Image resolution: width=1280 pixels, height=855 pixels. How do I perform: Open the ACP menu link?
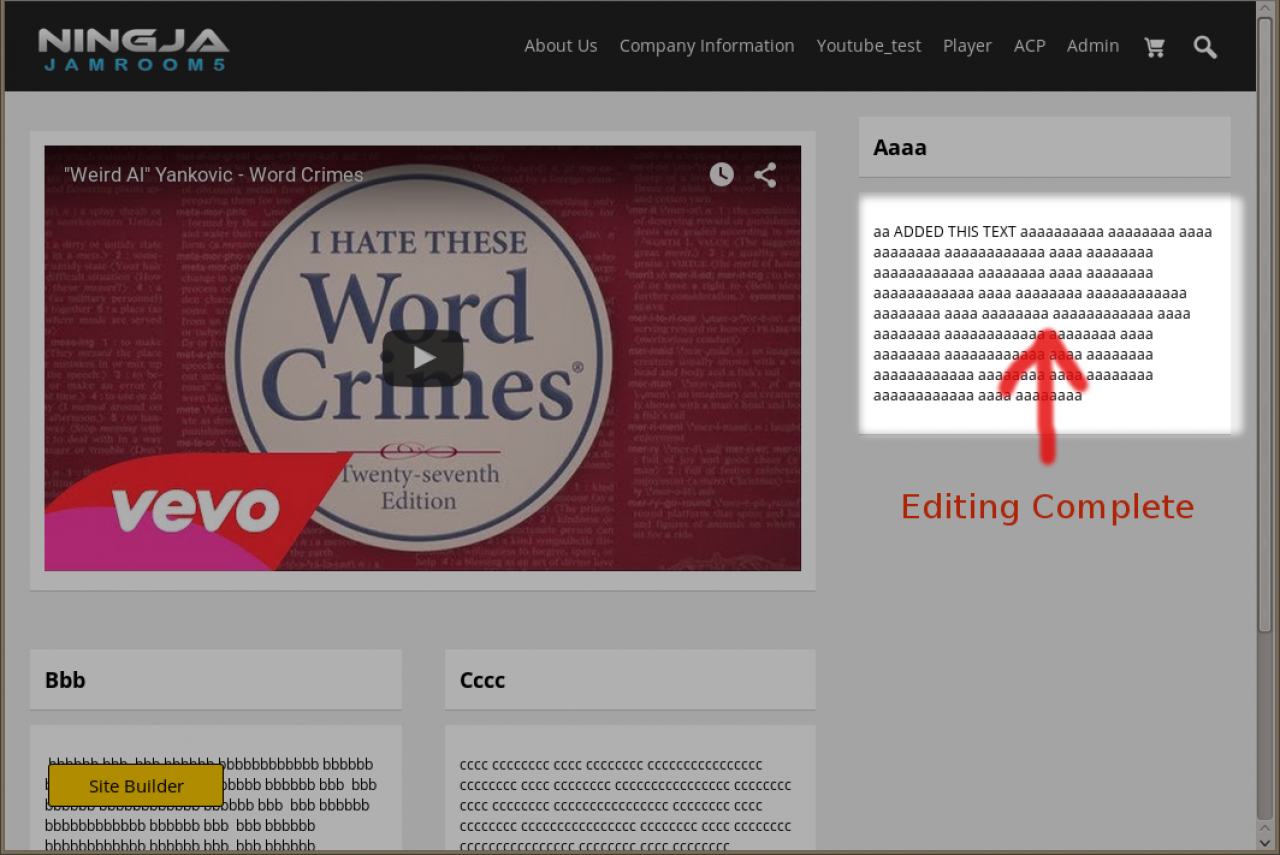(x=1029, y=46)
